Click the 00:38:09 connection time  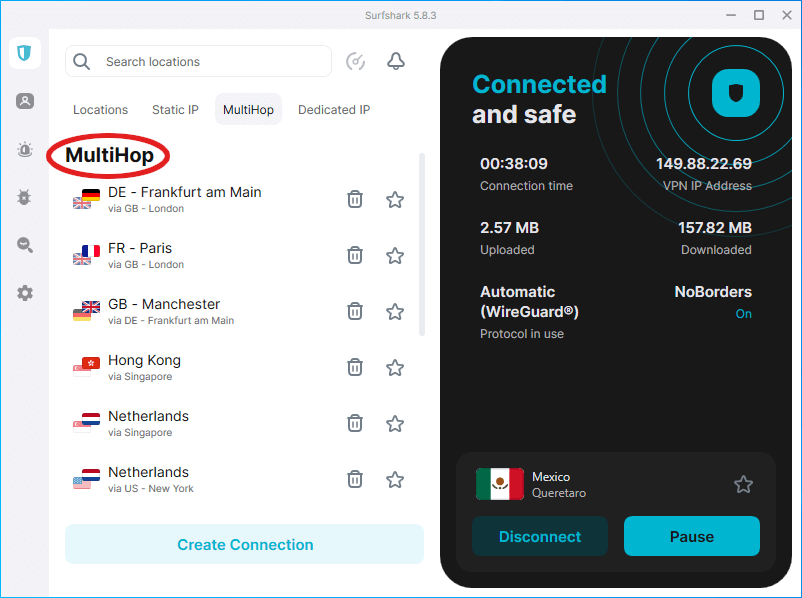coord(514,164)
